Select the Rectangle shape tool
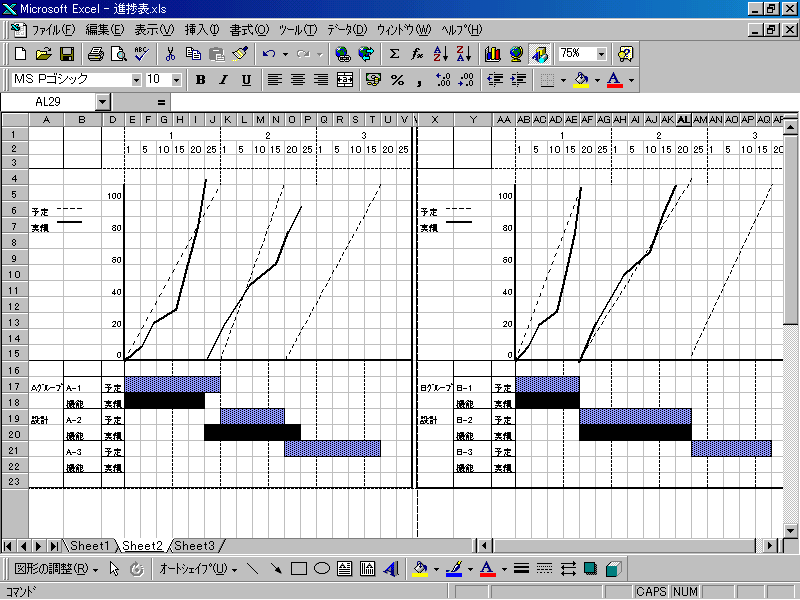The image size is (800, 600). pyautogui.click(x=298, y=569)
